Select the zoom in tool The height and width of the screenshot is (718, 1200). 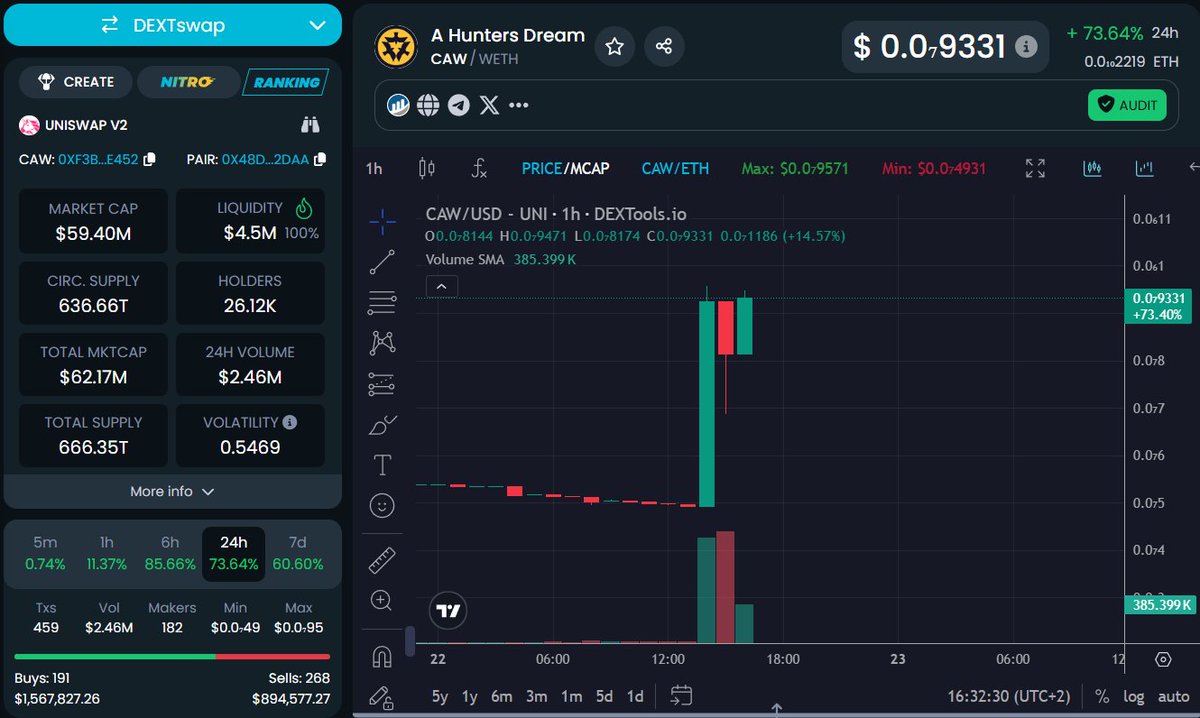(x=381, y=601)
